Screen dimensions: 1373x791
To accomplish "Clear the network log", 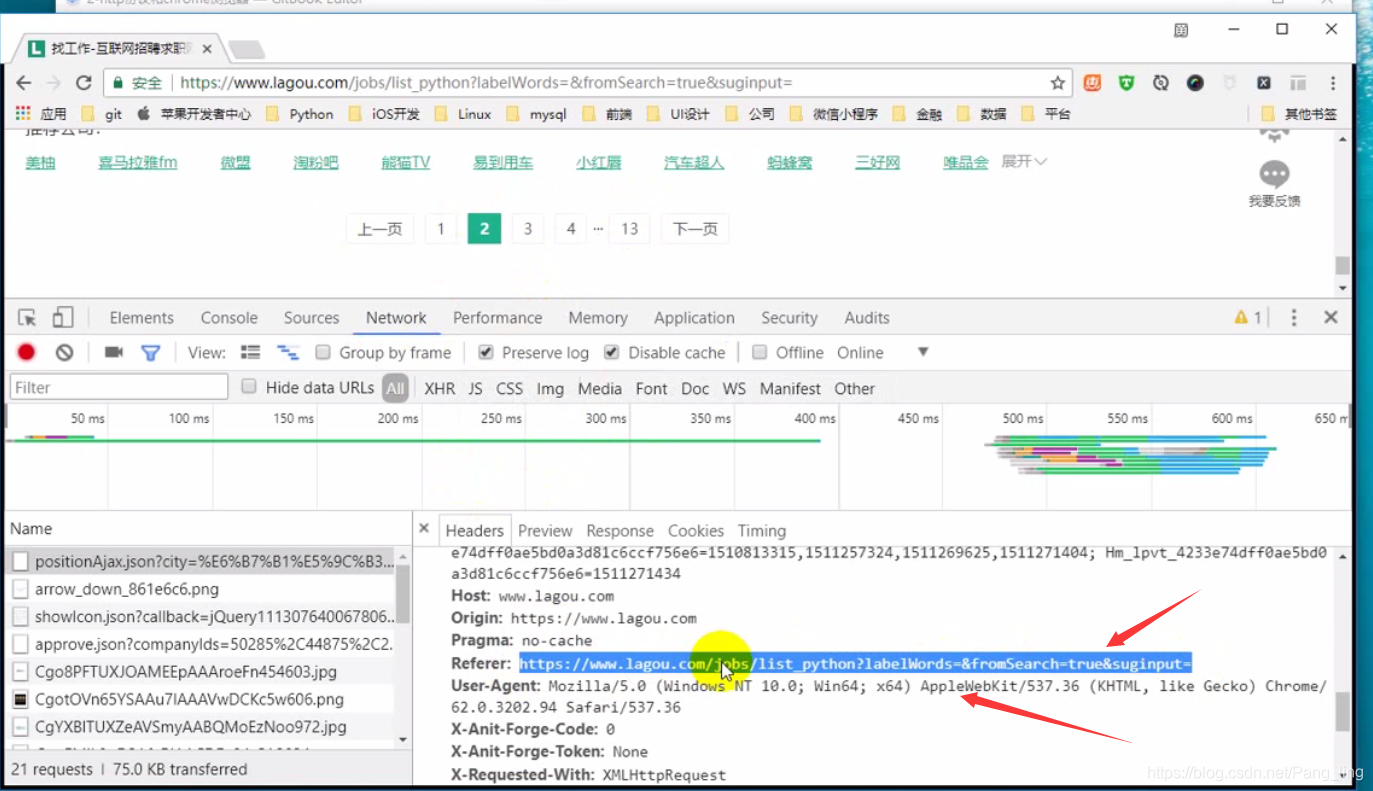I will (64, 352).
